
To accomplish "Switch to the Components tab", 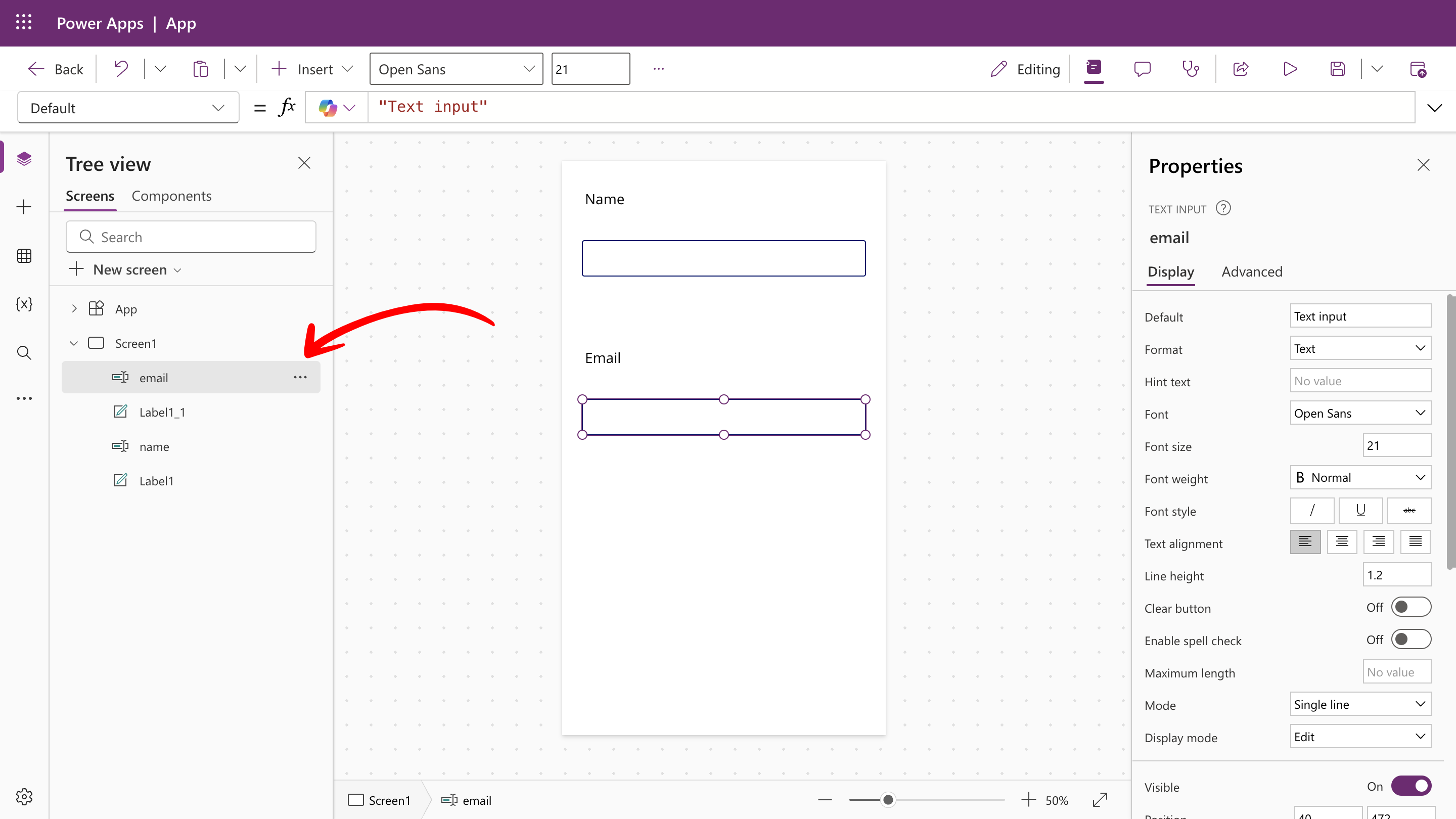I will (171, 196).
